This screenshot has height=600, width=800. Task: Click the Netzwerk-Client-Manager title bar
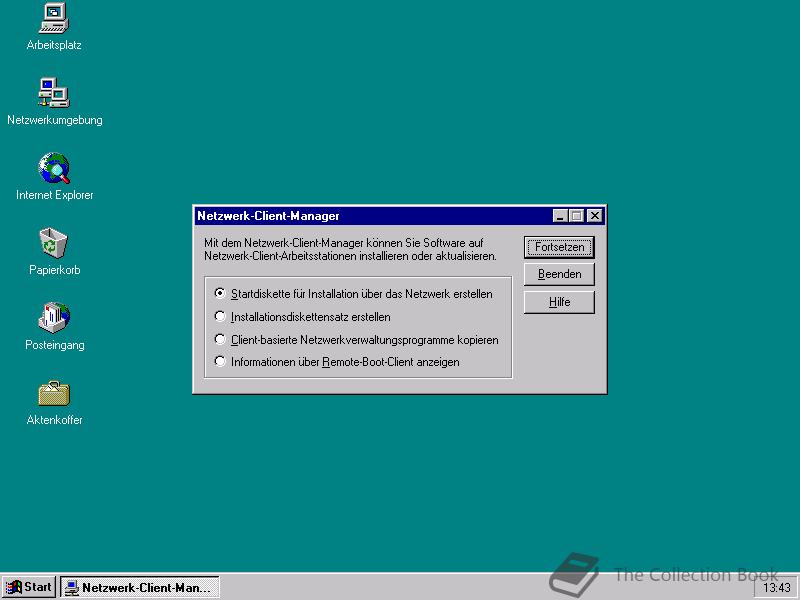[372, 216]
